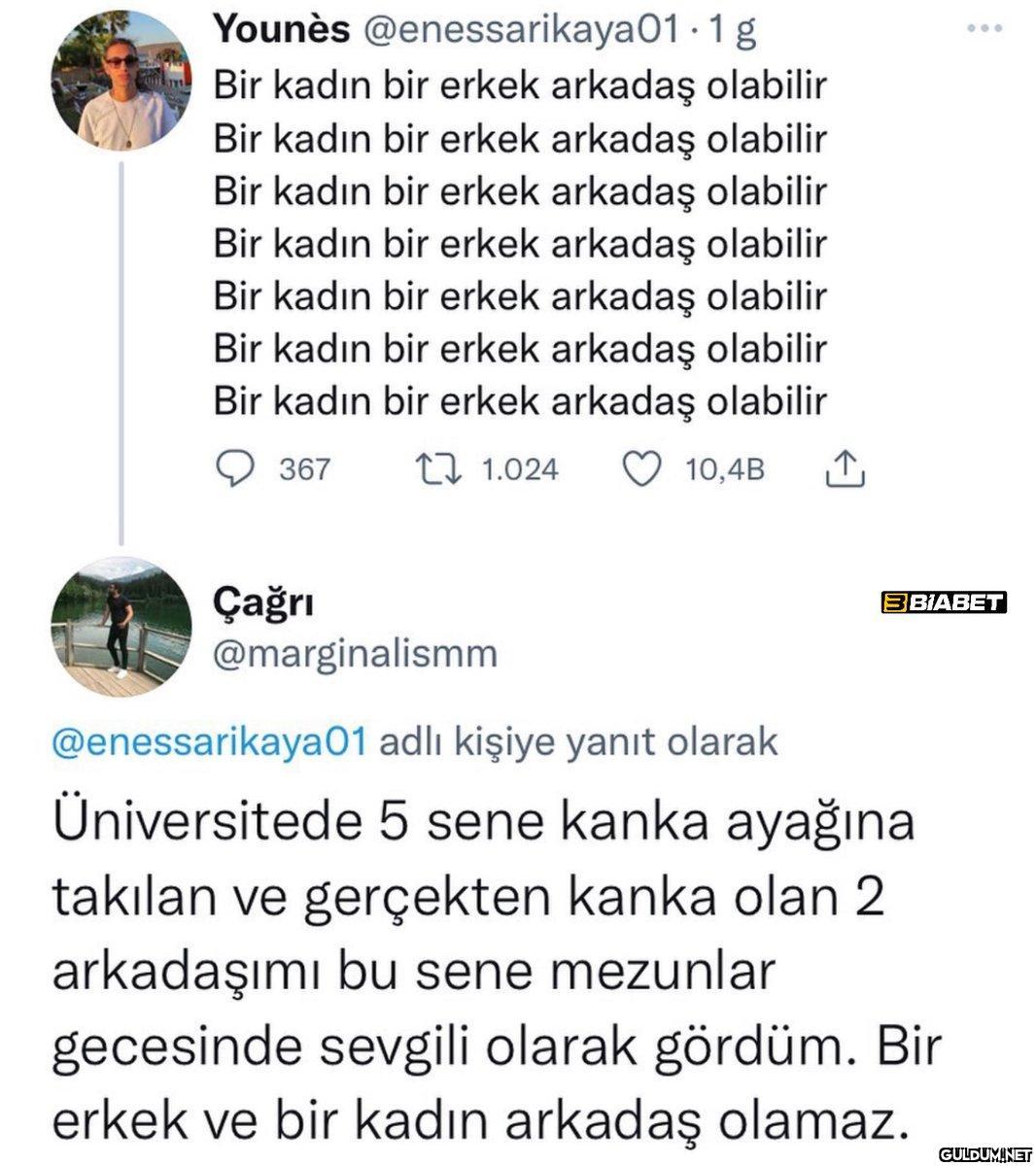Screen dimensions: 1036x1166
Task: Click the 10,4B likes count
Action: [x=725, y=470]
